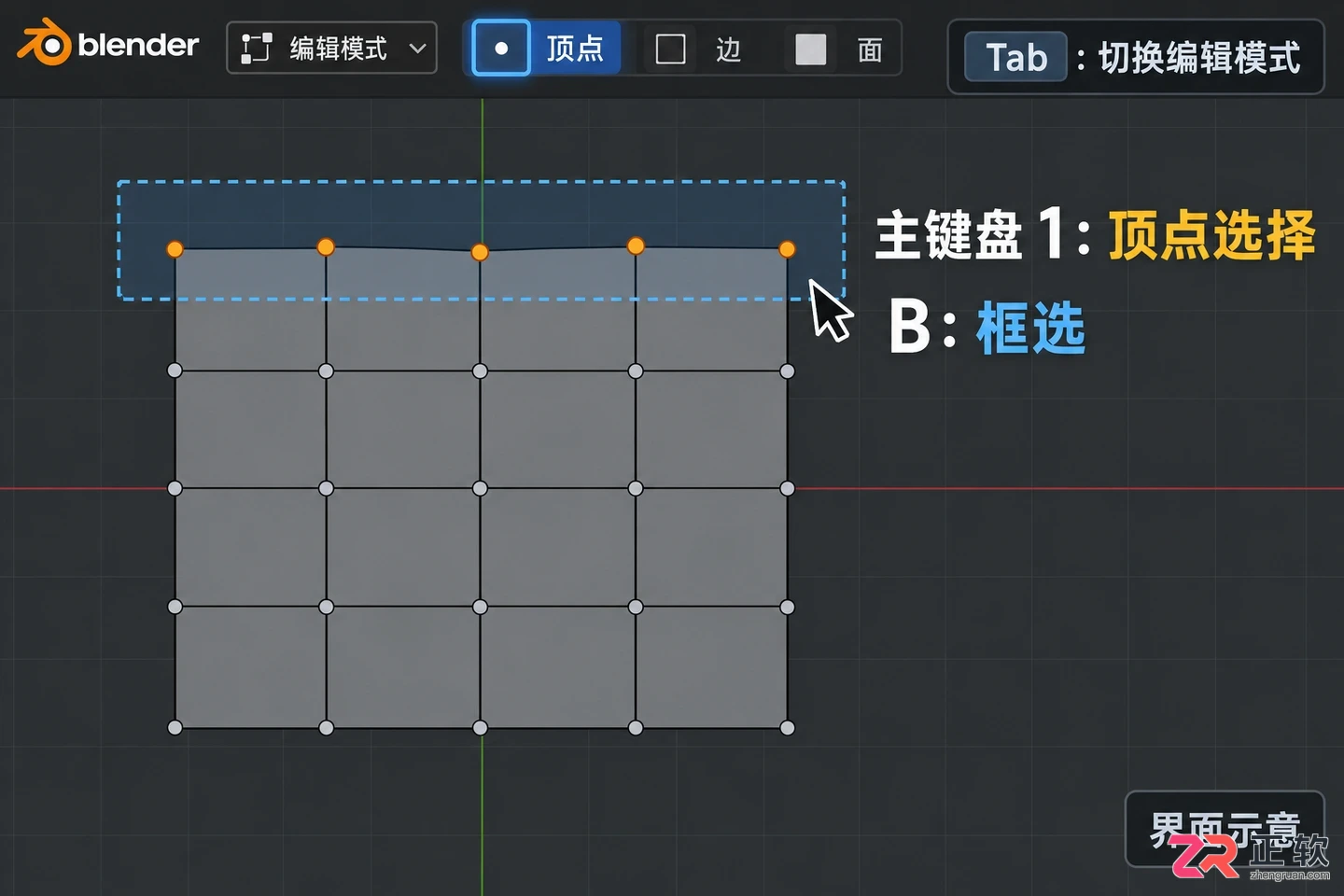Switch to 面 face select mode
The height and width of the screenshot is (896, 1344).
tap(839, 49)
